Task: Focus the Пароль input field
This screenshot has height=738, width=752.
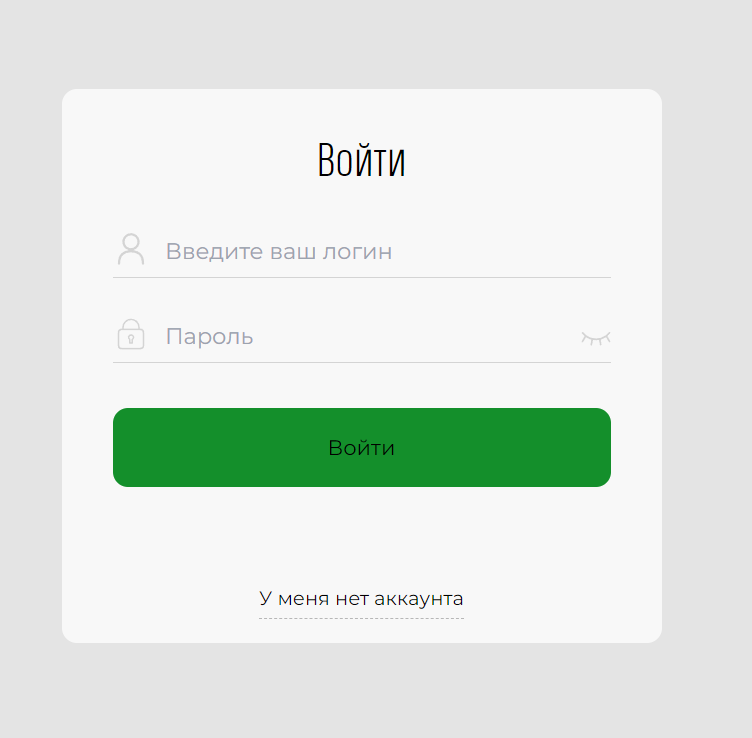Action: click(362, 337)
